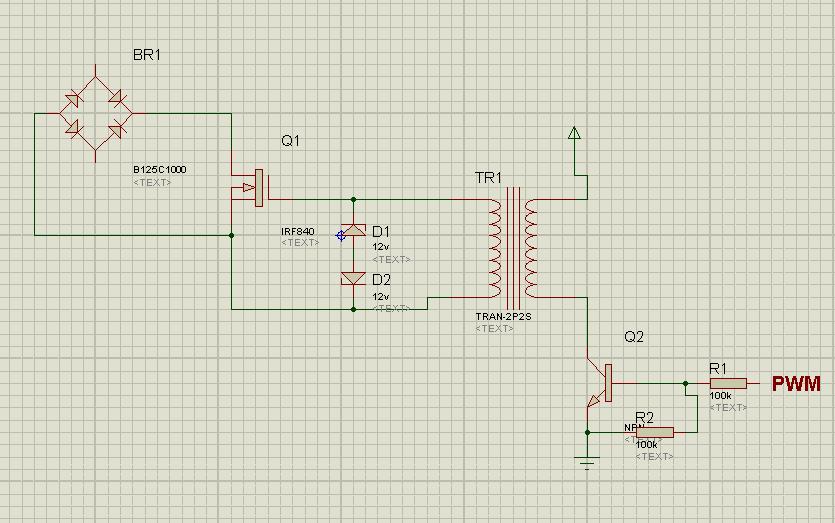This screenshot has height=523, width=835.
Task: Select the power terminal arrow above TR1
Action: pos(574,133)
